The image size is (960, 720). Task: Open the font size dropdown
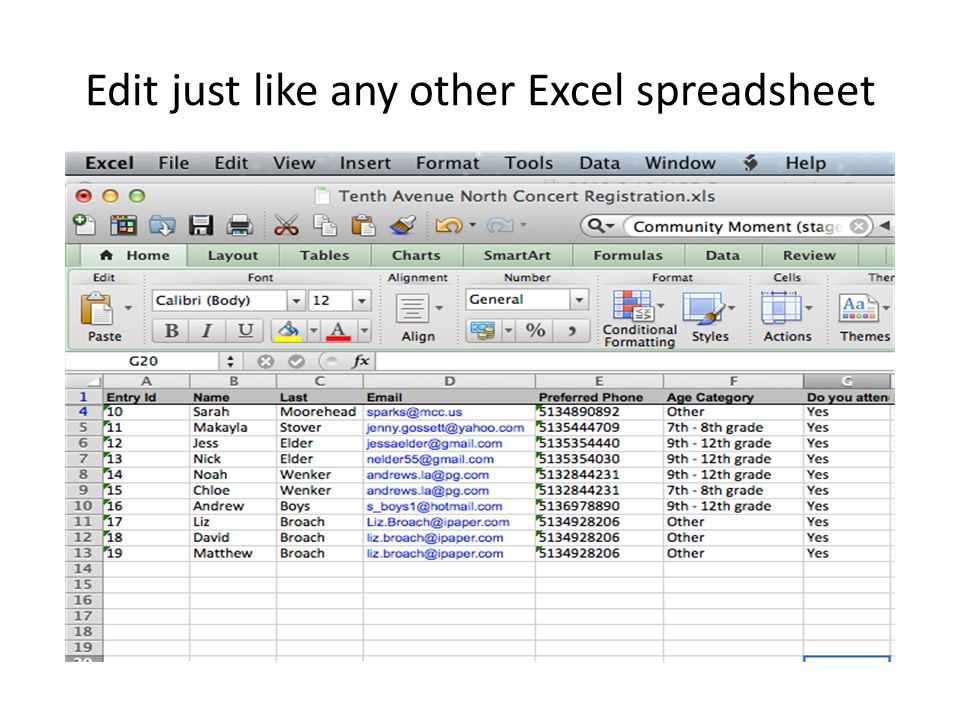click(x=362, y=301)
